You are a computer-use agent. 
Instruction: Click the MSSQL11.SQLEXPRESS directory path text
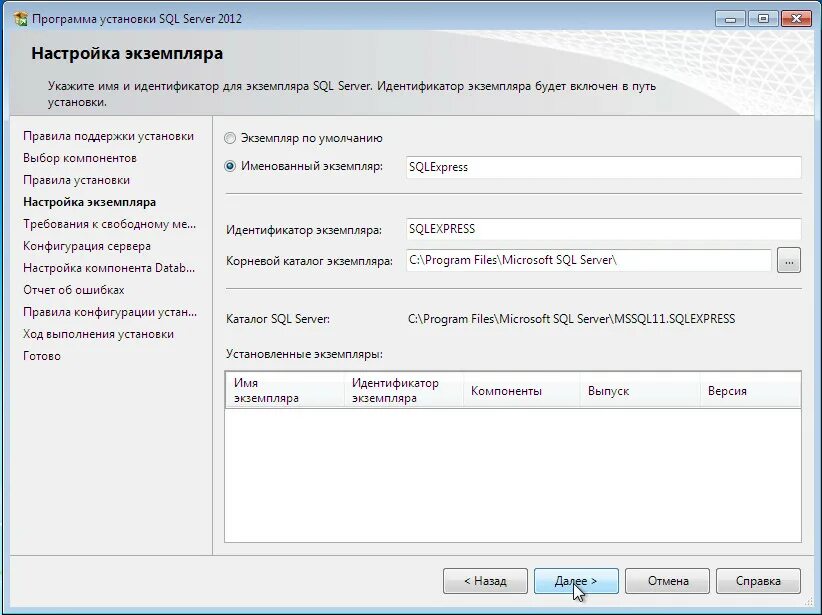click(x=571, y=319)
